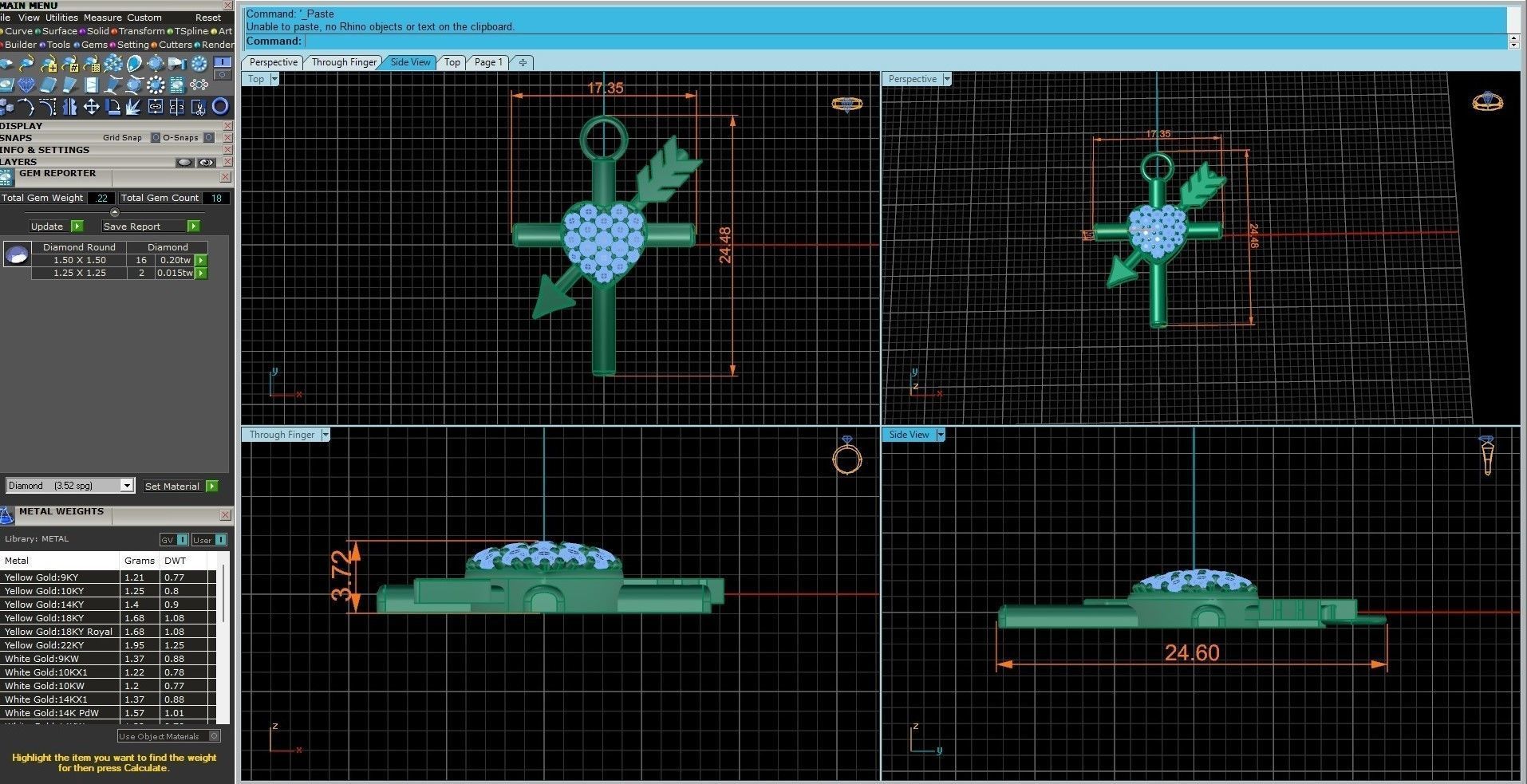Click the ring icon in Perspective viewport corner

[1487, 100]
